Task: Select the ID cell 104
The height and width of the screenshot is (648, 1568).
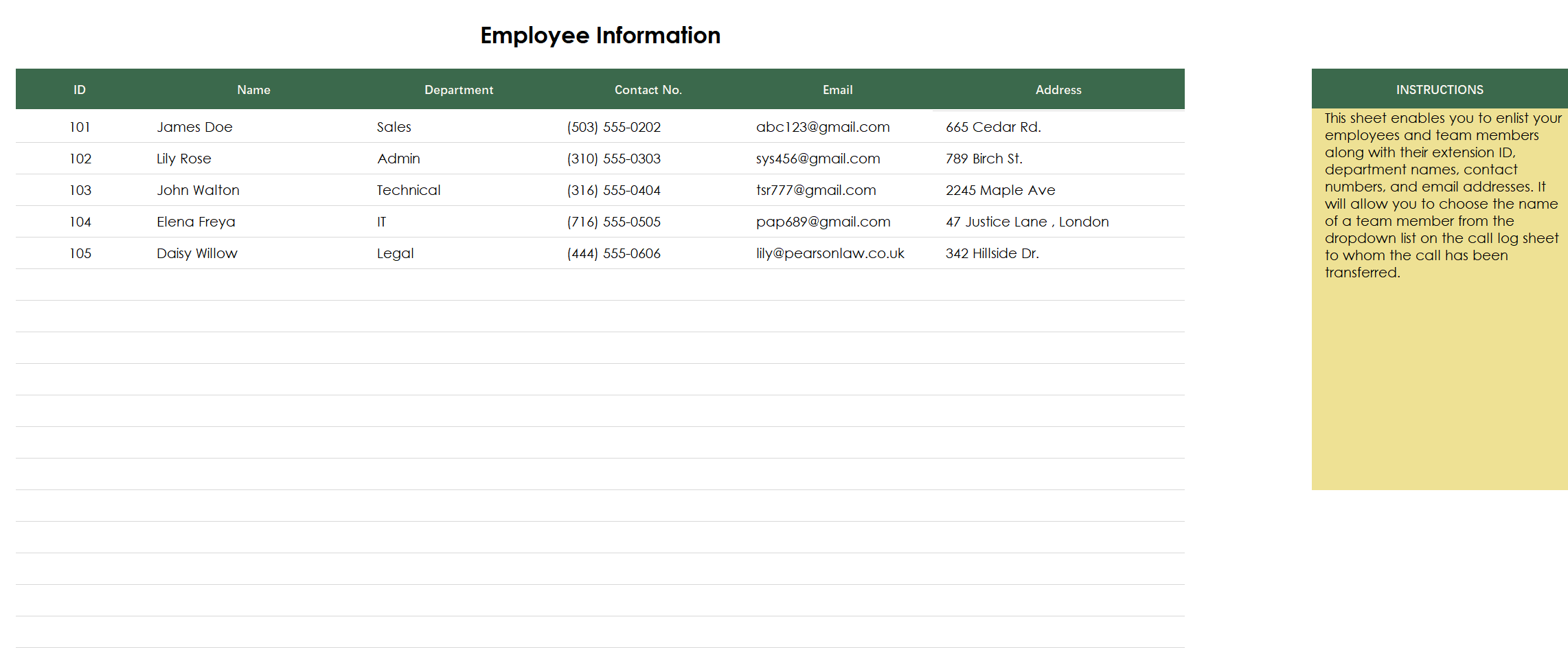Action: click(x=80, y=222)
